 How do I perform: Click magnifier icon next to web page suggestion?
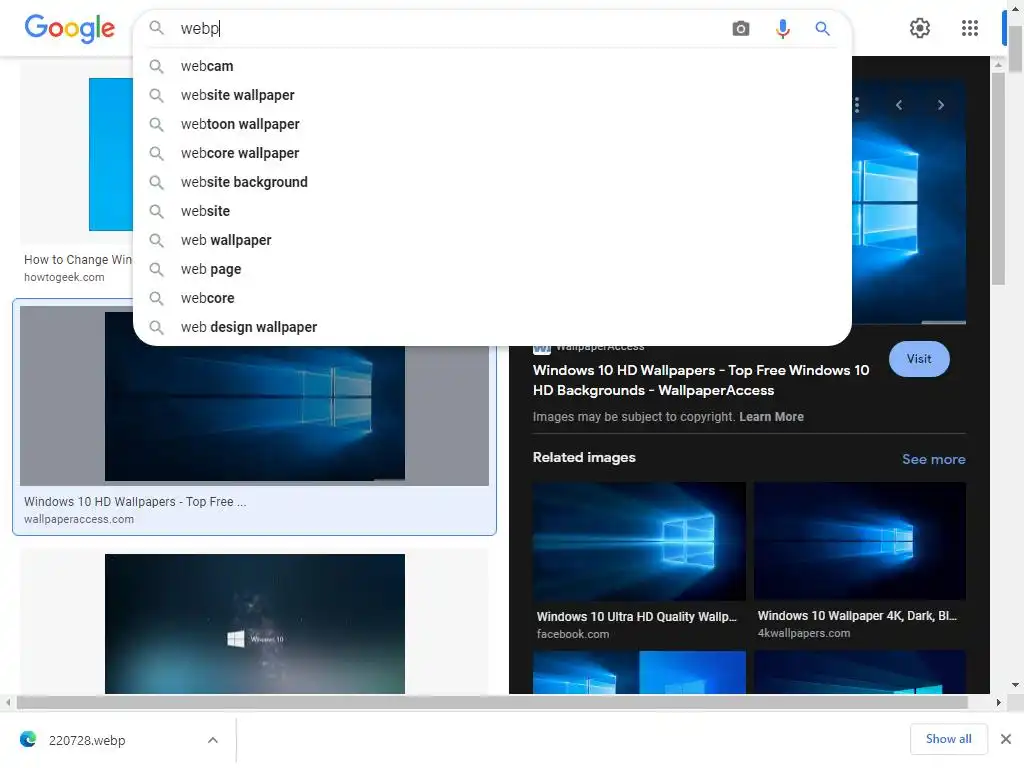(156, 269)
